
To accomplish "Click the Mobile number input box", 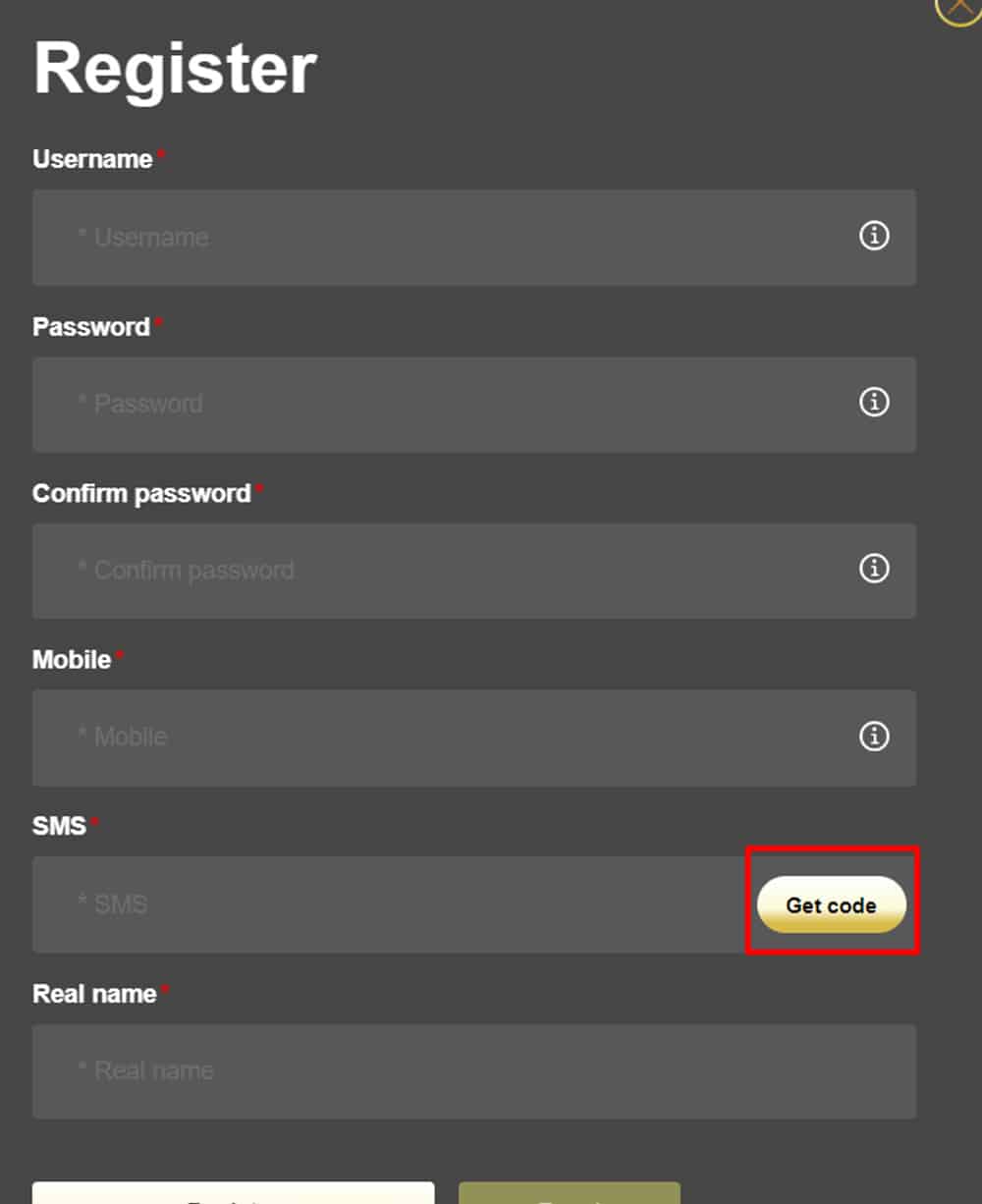I will tap(442, 738).
